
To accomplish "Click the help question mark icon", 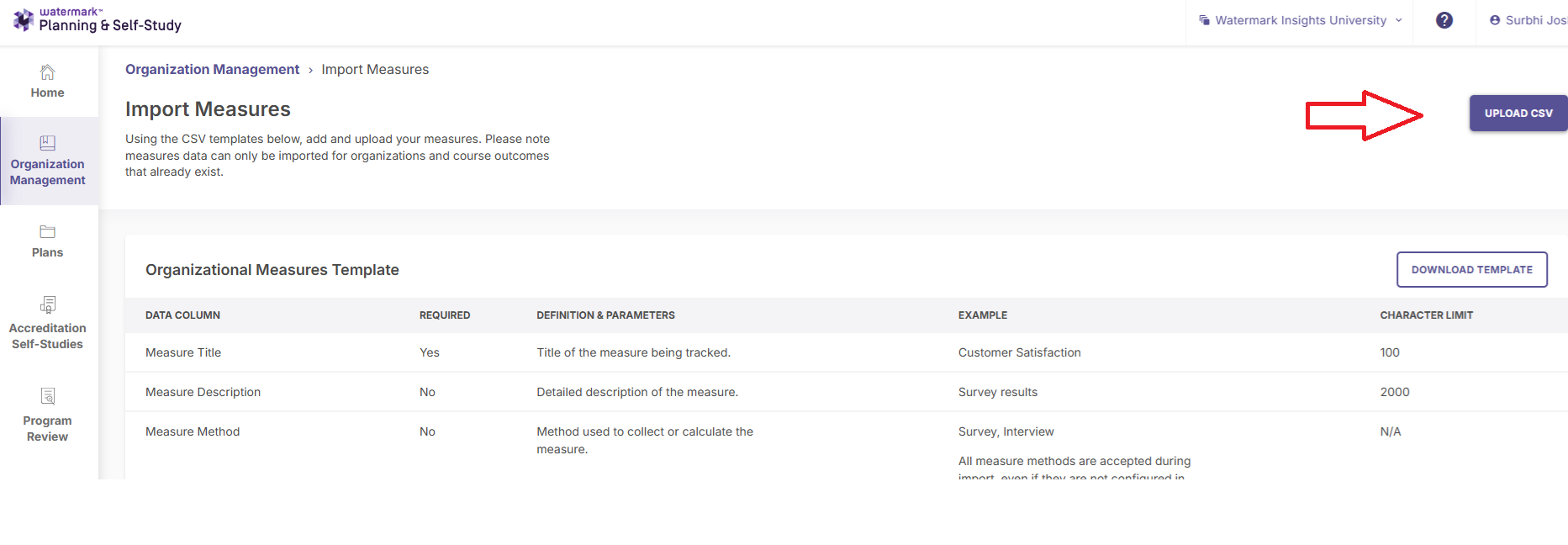I will [x=1444, y=21].
